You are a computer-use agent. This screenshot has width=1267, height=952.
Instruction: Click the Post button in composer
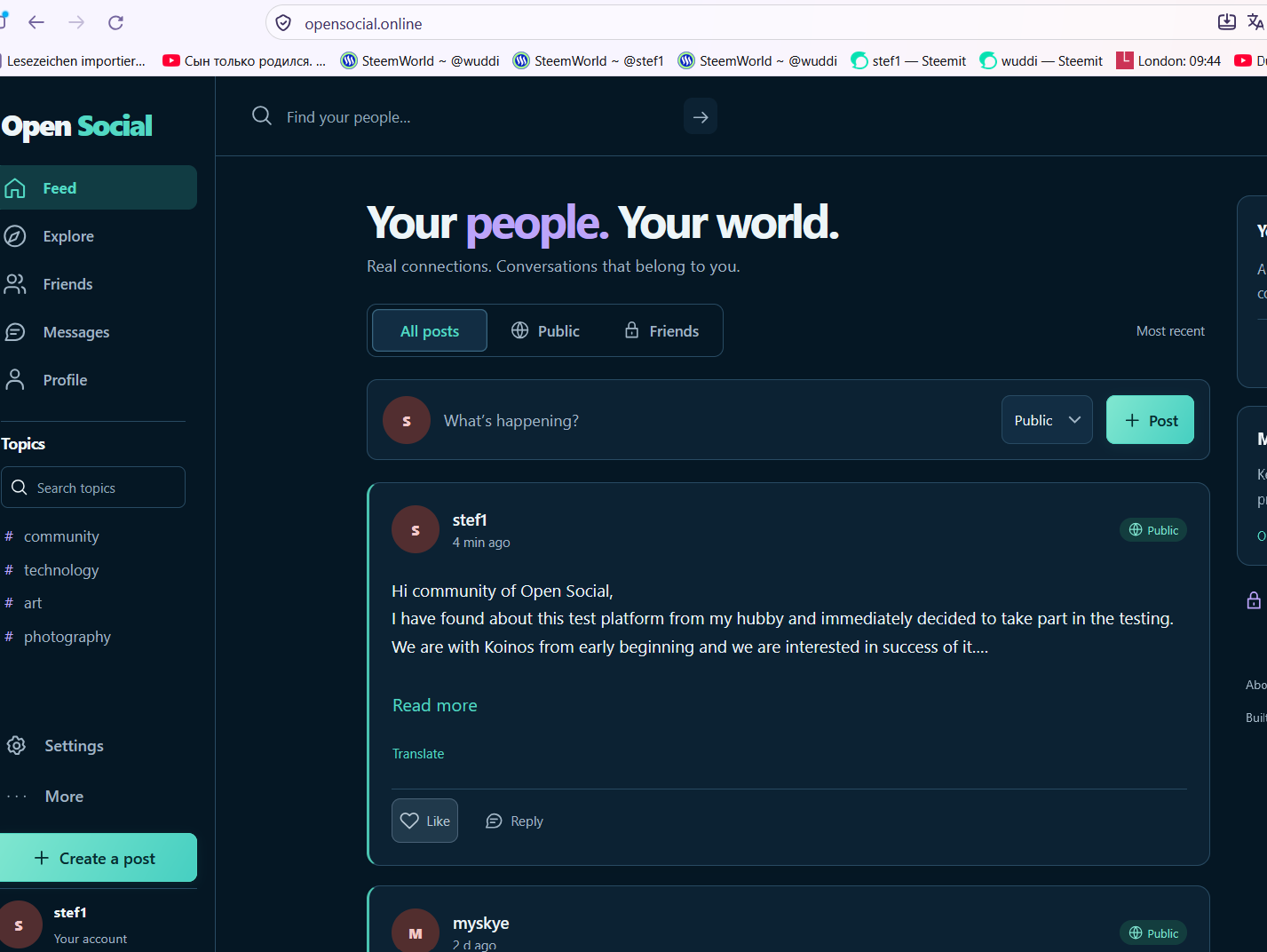(1150, 420)
